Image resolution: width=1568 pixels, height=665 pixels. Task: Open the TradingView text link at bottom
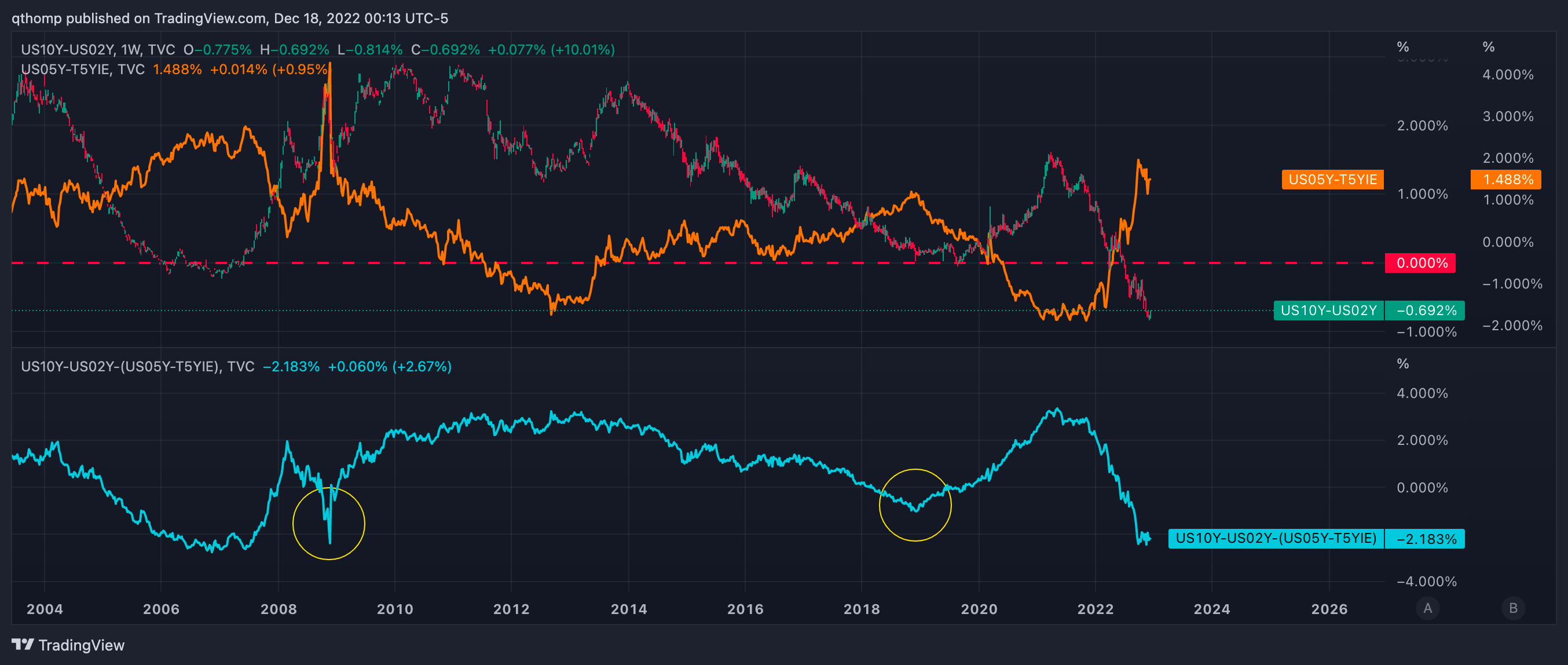81,645
